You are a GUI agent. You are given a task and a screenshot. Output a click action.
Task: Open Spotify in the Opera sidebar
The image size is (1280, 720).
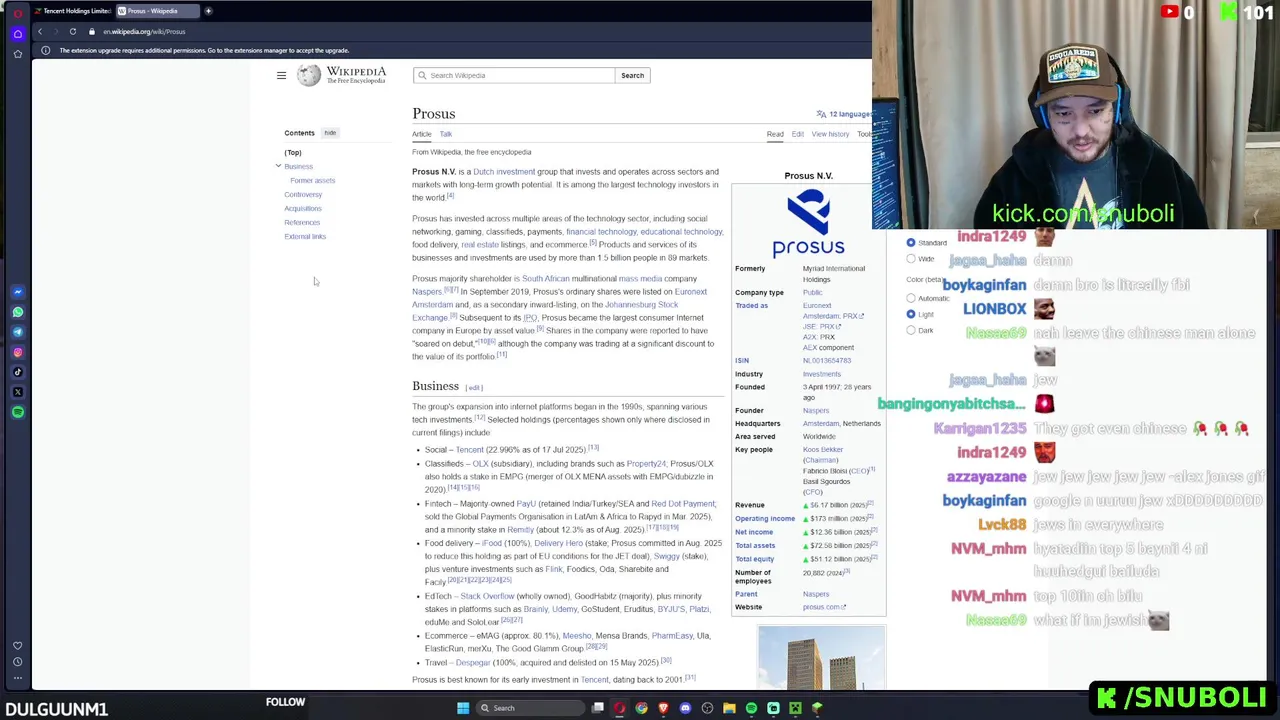click(x=18, y=412)
